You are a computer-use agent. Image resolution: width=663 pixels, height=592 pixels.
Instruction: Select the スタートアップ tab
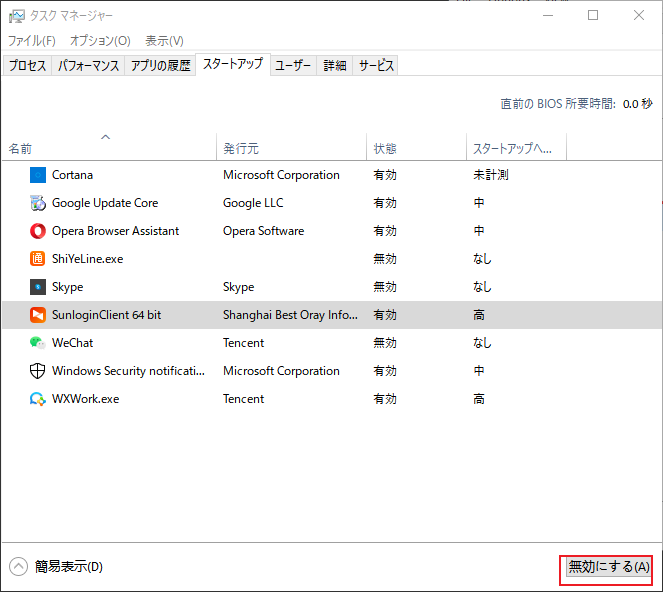pyautogui.click(x=233, y=64)
